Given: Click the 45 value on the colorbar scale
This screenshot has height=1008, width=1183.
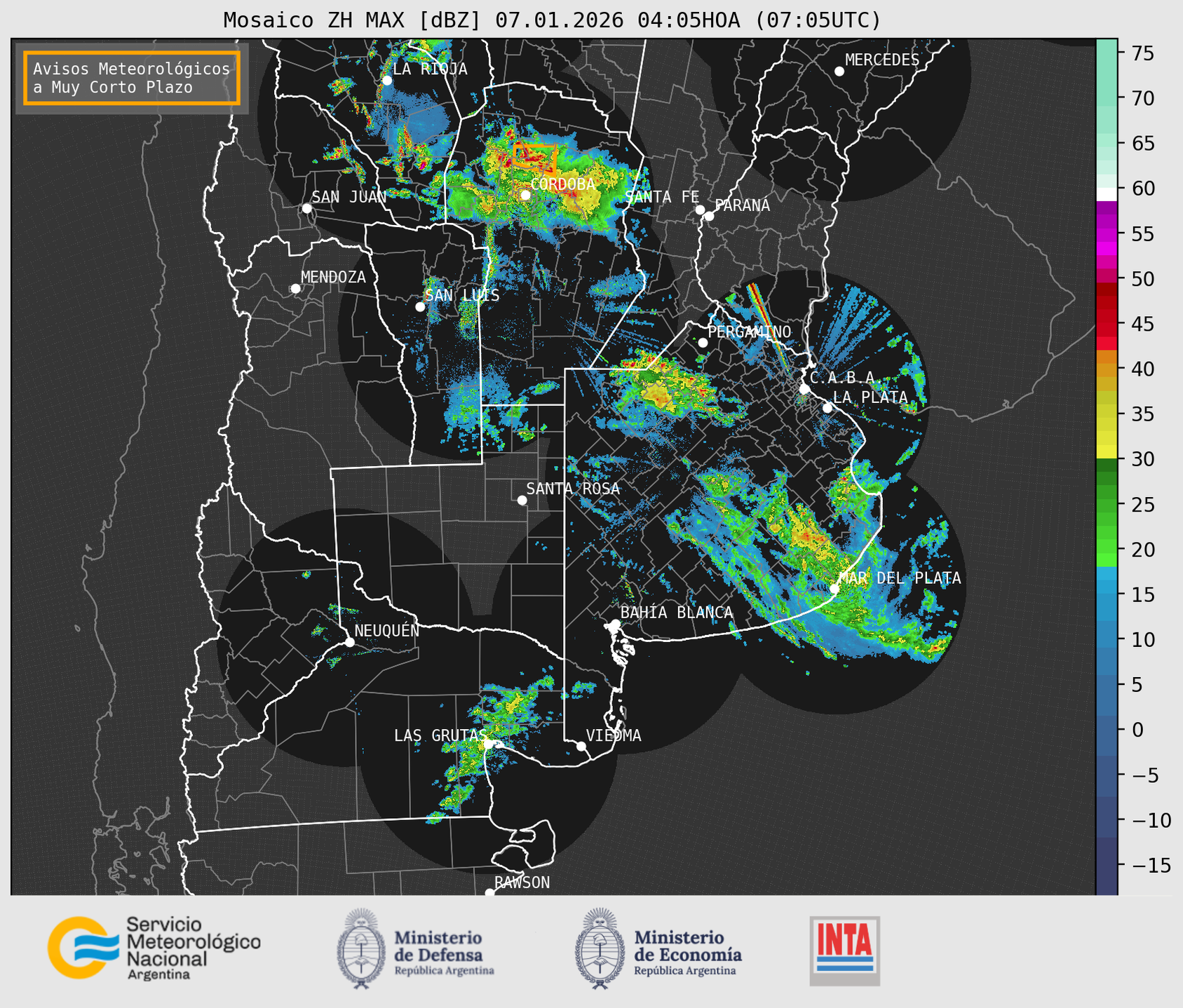Looking at the screenshot, I should click(1142, 324).
